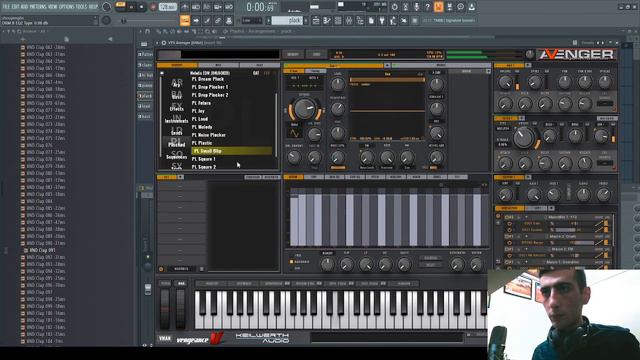640x360 pixels.
Task: Open dropdown arrow beside the orange OSC tab
Action: tap(387, 65)
